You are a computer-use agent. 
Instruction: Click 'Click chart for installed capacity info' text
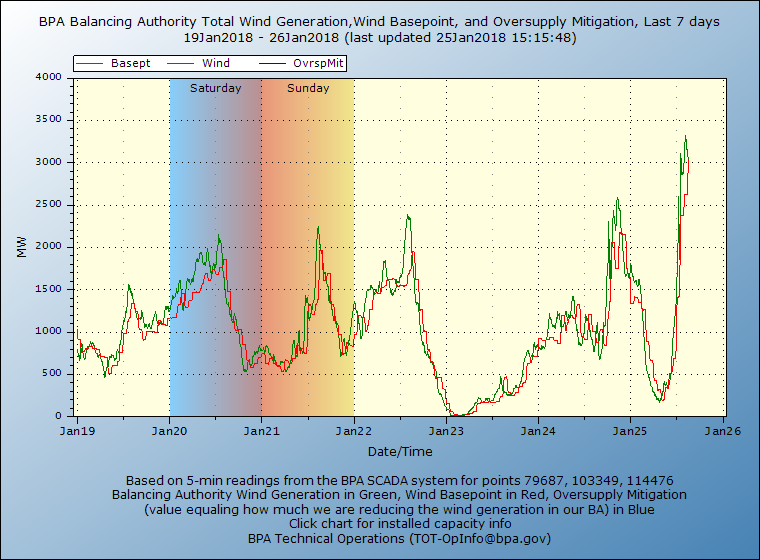point(400,523)
